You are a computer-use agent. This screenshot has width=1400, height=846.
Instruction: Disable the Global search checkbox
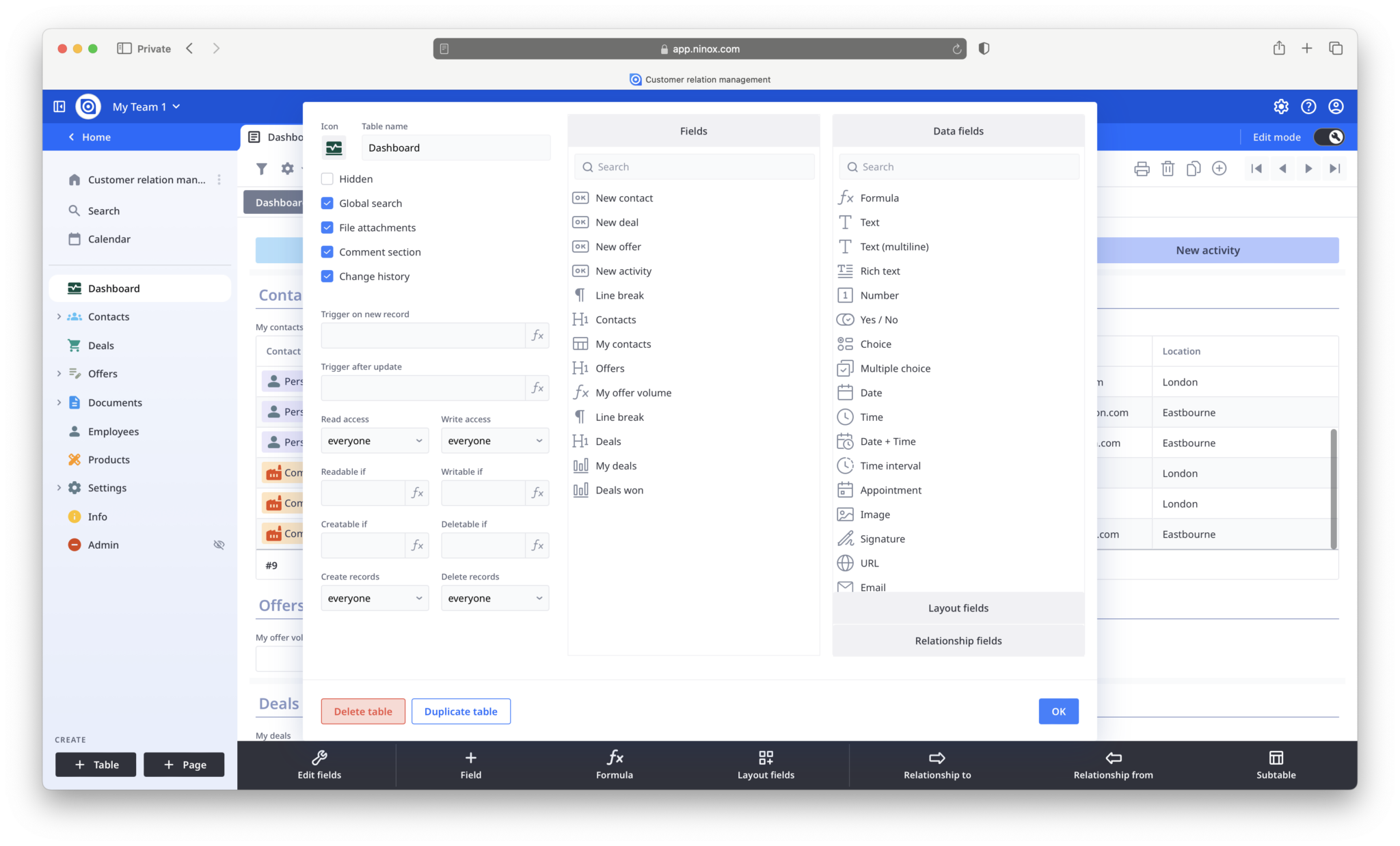pyautogui.click(x=327, y=202)
